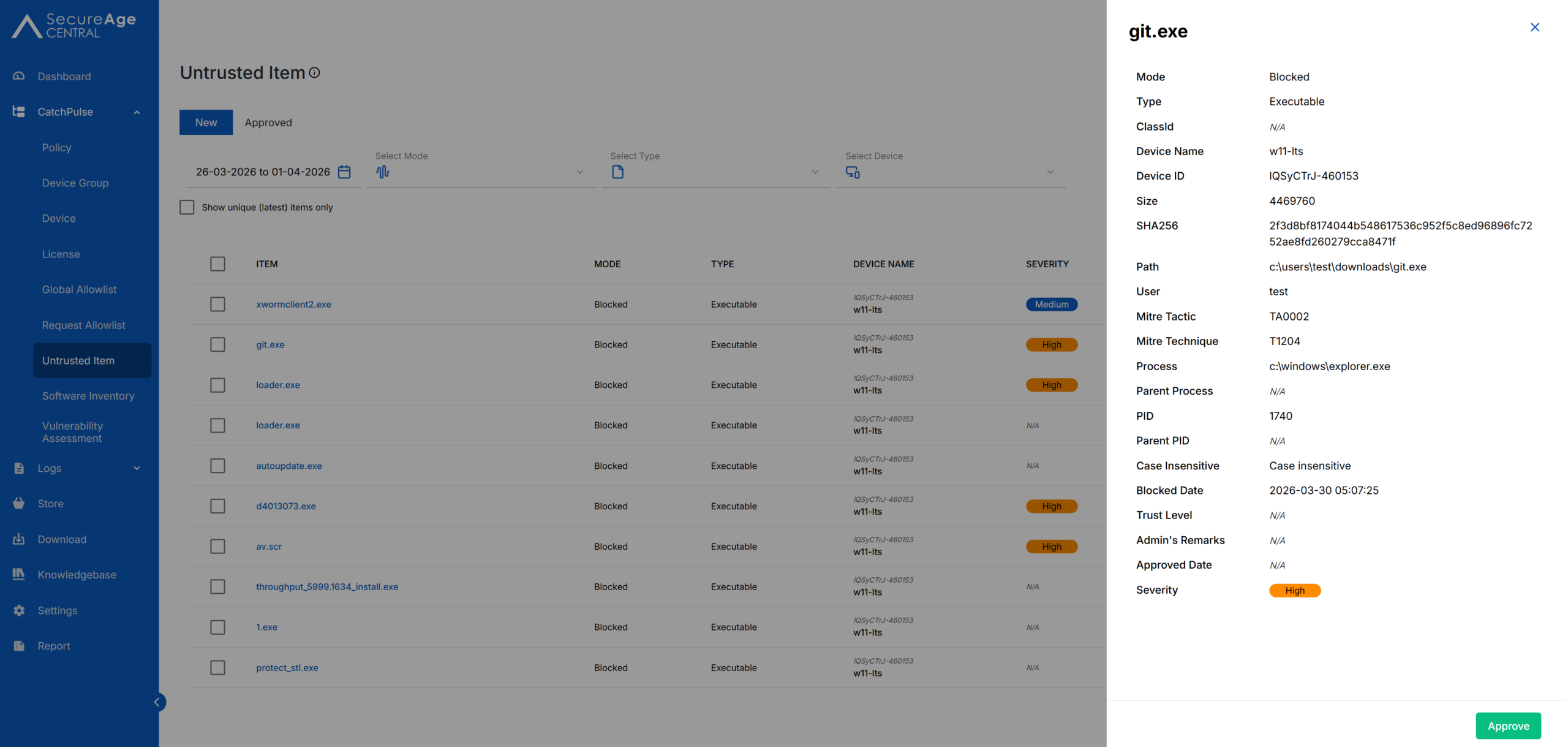
Task: Click the Settings gear icon
Action: (19, 610)
